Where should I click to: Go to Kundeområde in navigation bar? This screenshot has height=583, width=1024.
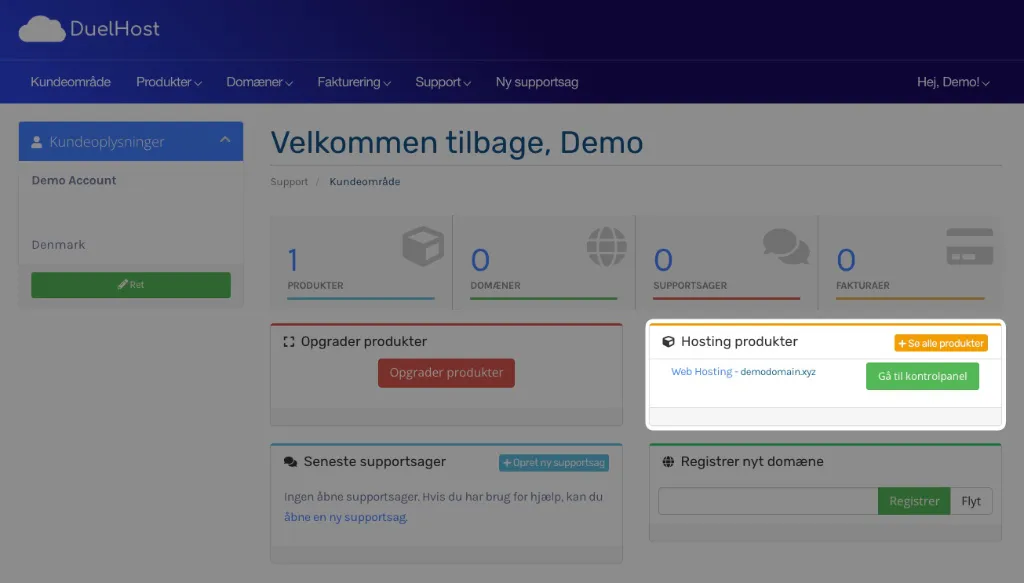tap(71, 82)
